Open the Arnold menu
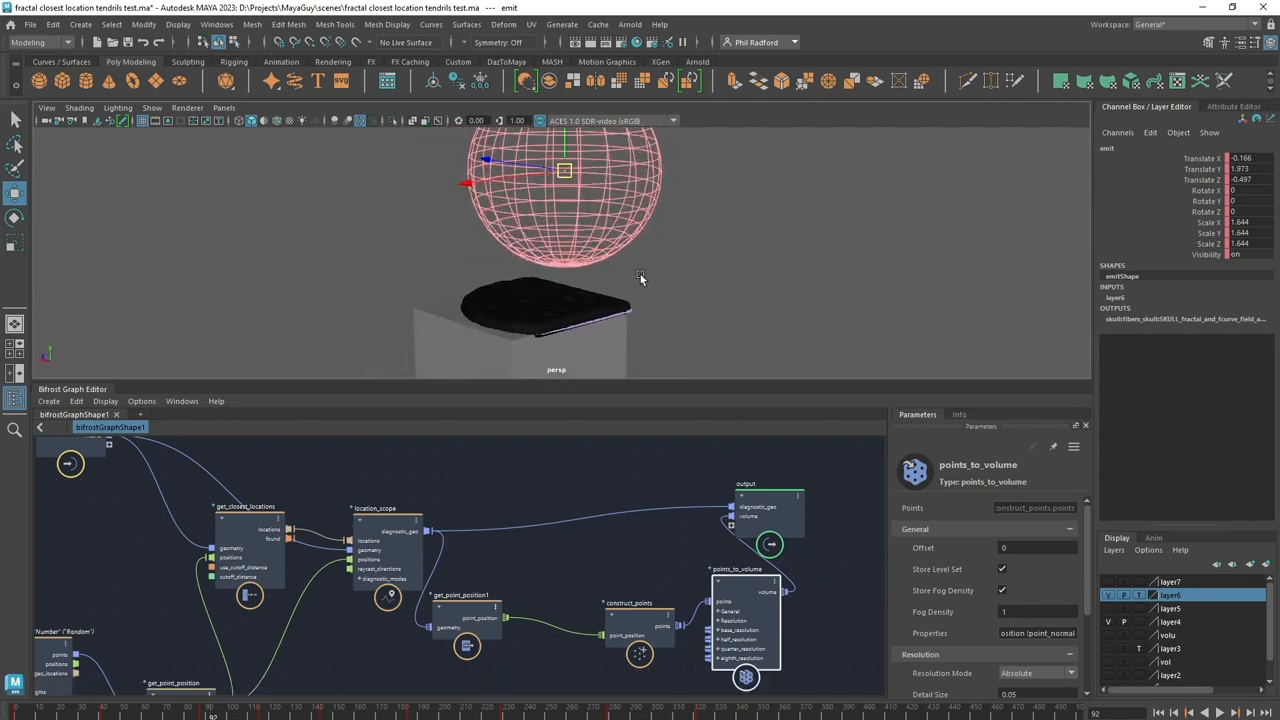 coord(630,24)
